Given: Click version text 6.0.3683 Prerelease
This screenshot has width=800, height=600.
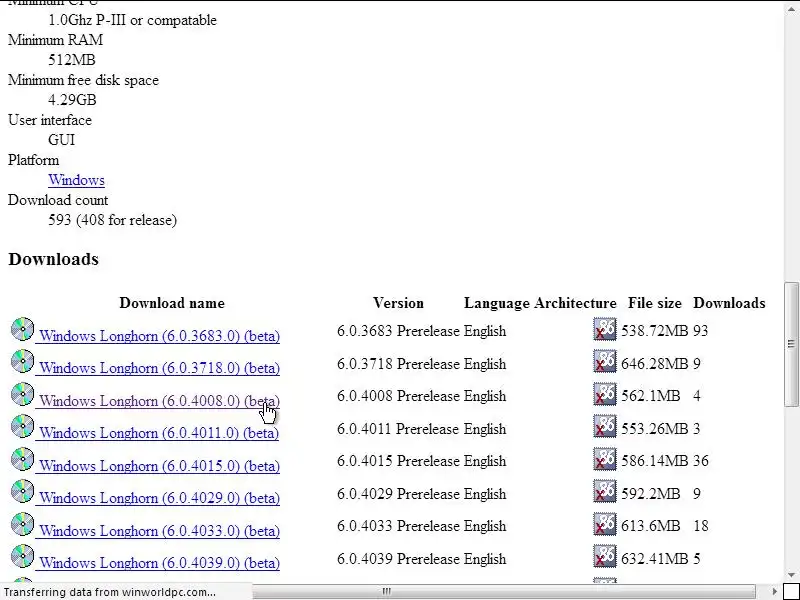Looking at the screenshot, I should pyautogui.click(x=398, y=331).
